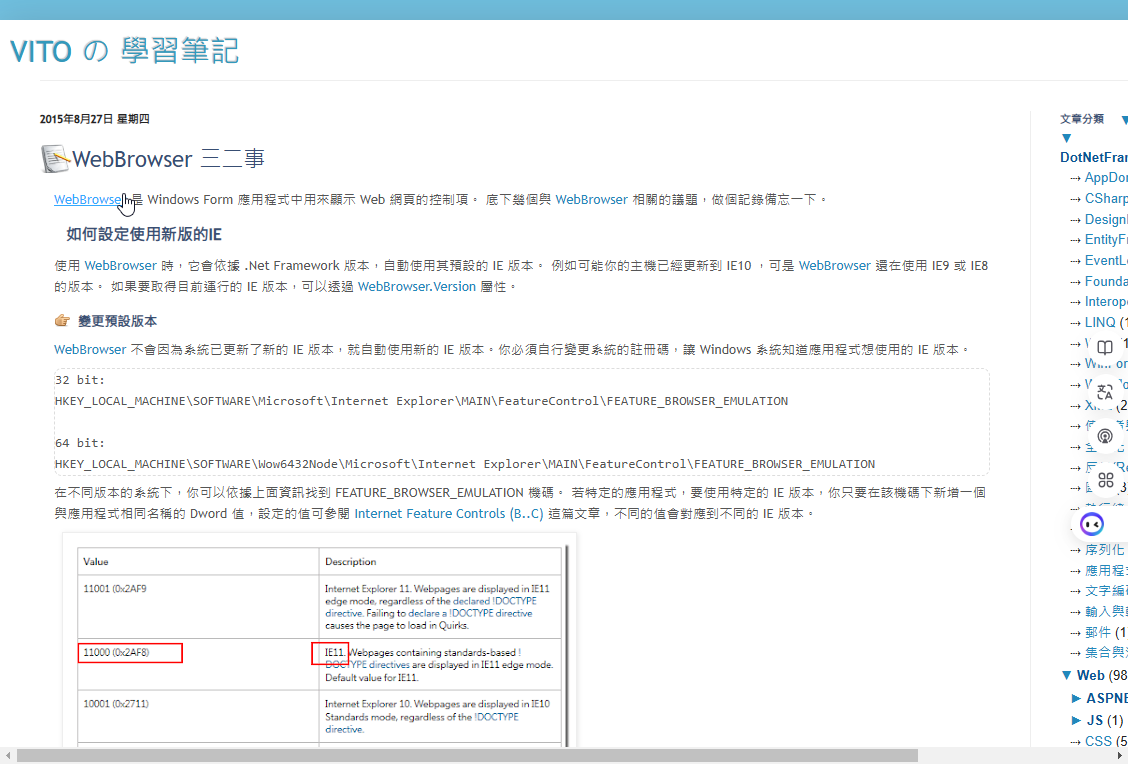This screenshot has width=1128, height=764.
Task: Collapse the DotNetFramework category triangle
Action: tap(1067, 138)
